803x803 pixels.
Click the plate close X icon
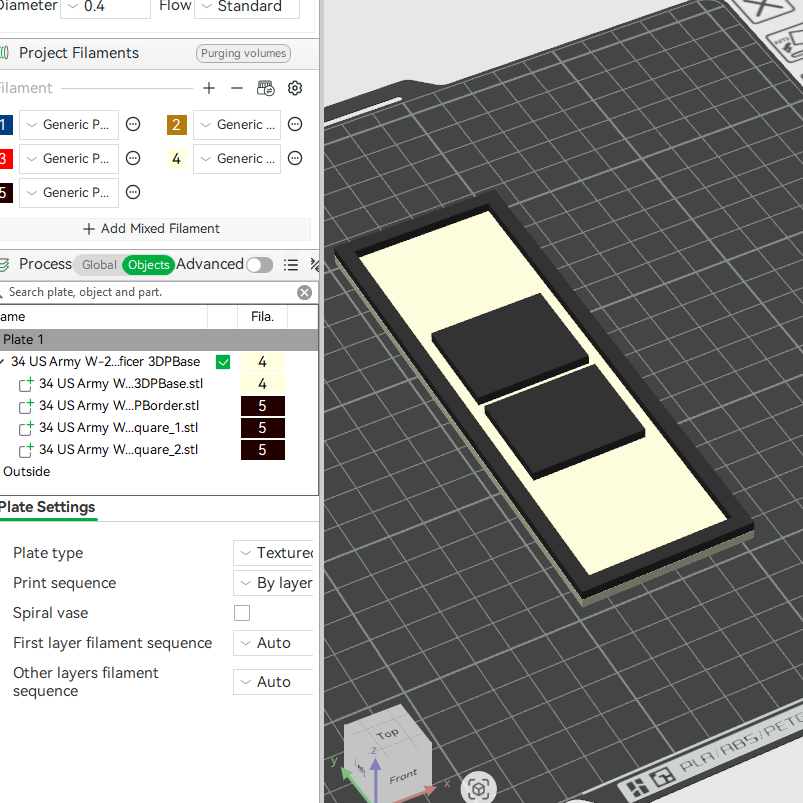pyautogui.click(x=763, y=7)
